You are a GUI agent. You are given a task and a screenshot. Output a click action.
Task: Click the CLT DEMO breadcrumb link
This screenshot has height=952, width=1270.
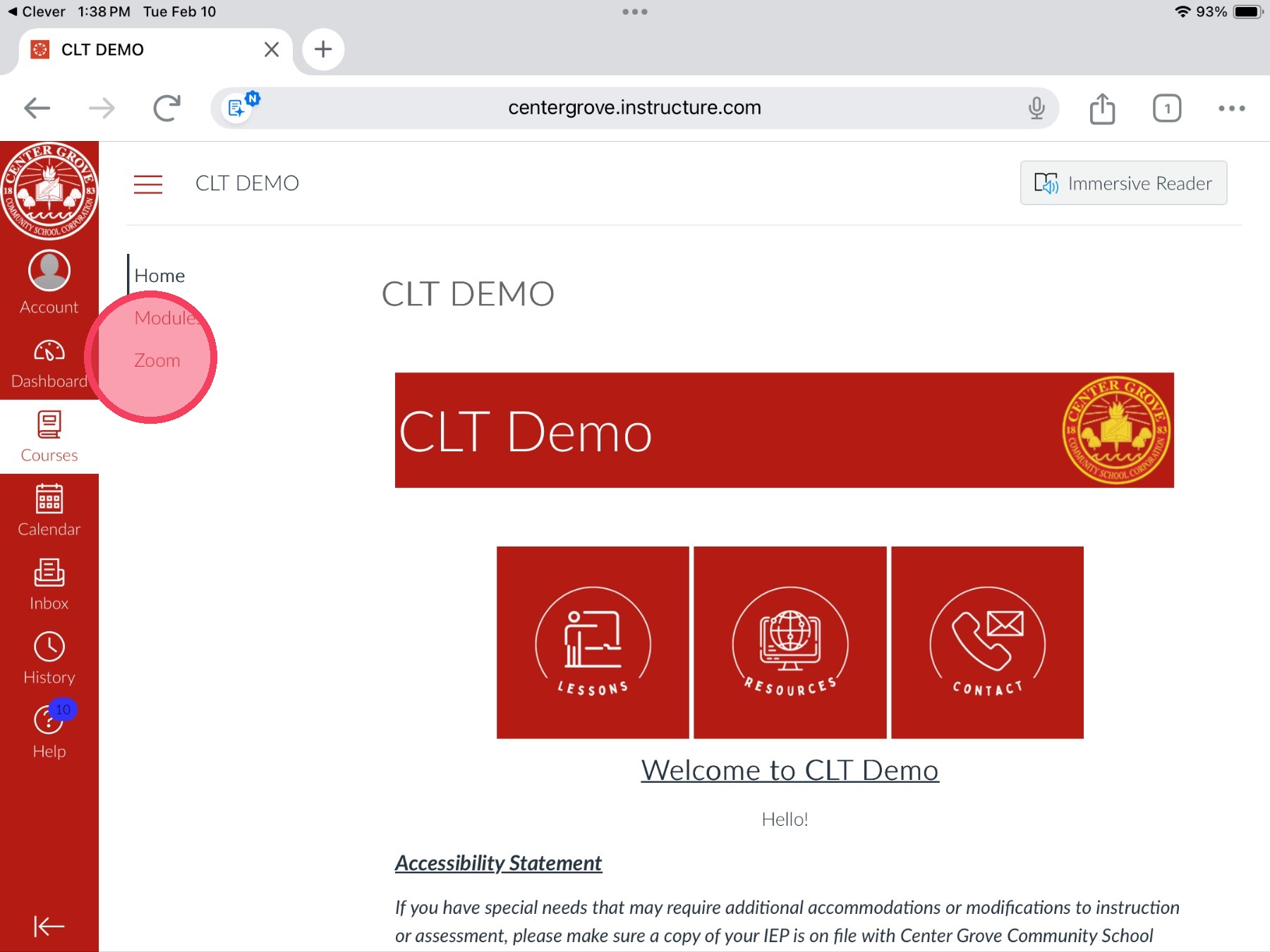[247, 183]
